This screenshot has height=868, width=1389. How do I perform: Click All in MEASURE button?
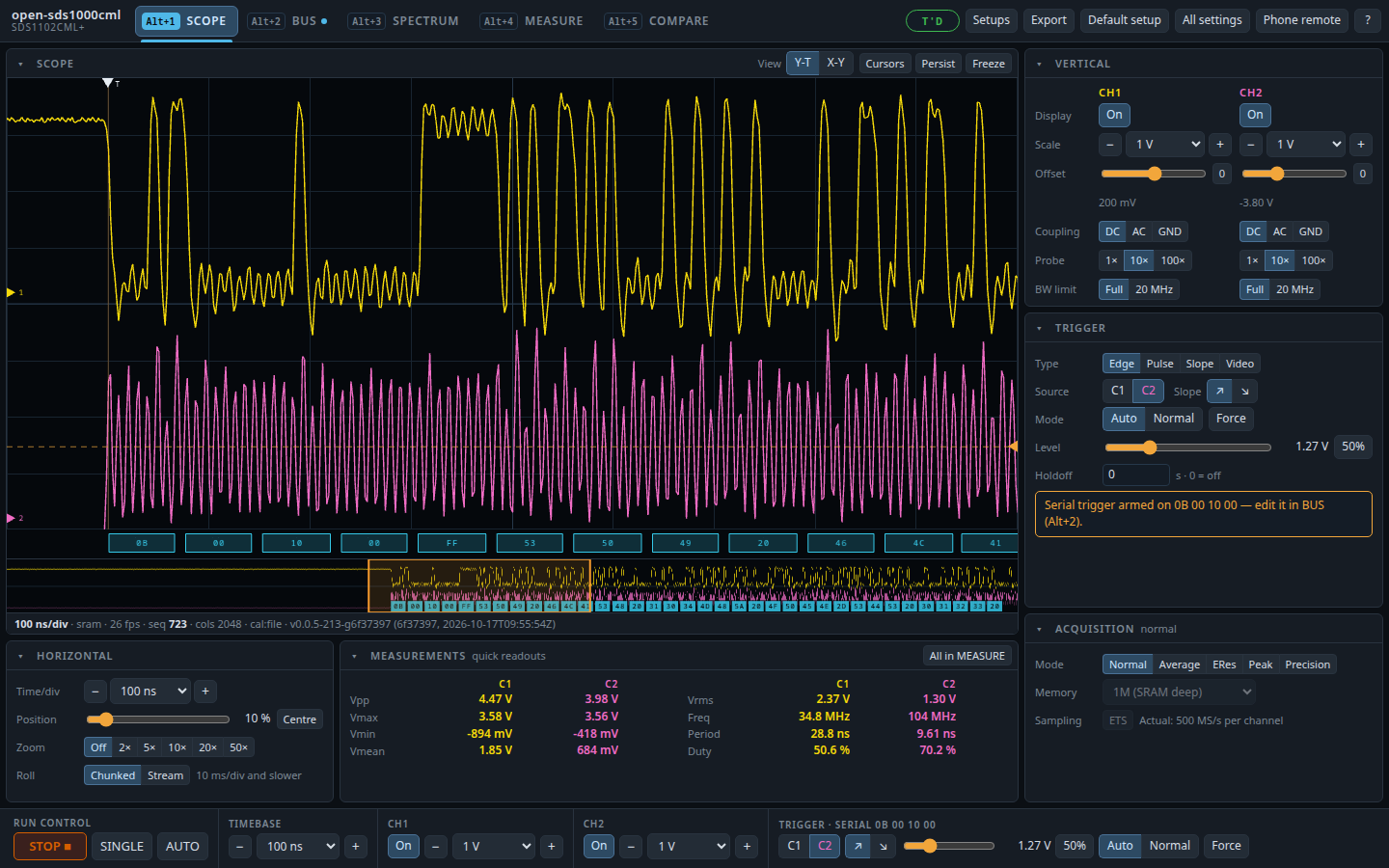[967, 656]
